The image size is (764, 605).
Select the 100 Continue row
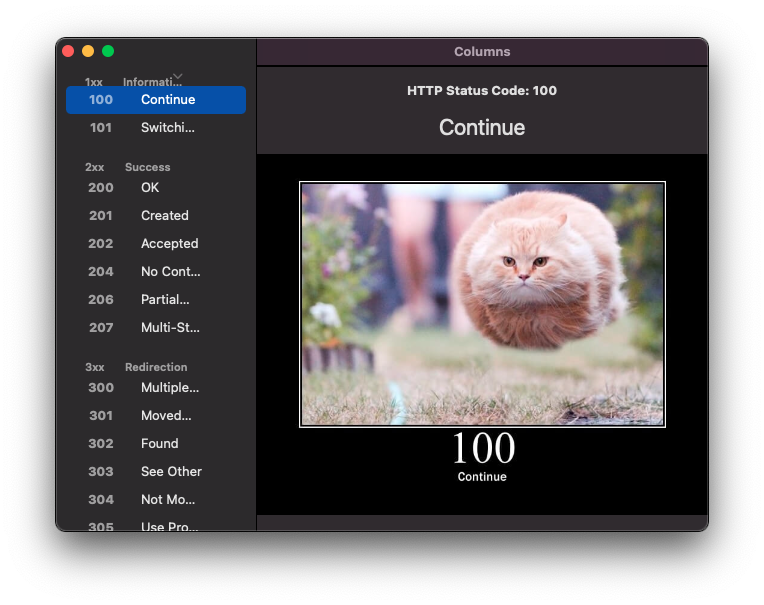[156, 100]
